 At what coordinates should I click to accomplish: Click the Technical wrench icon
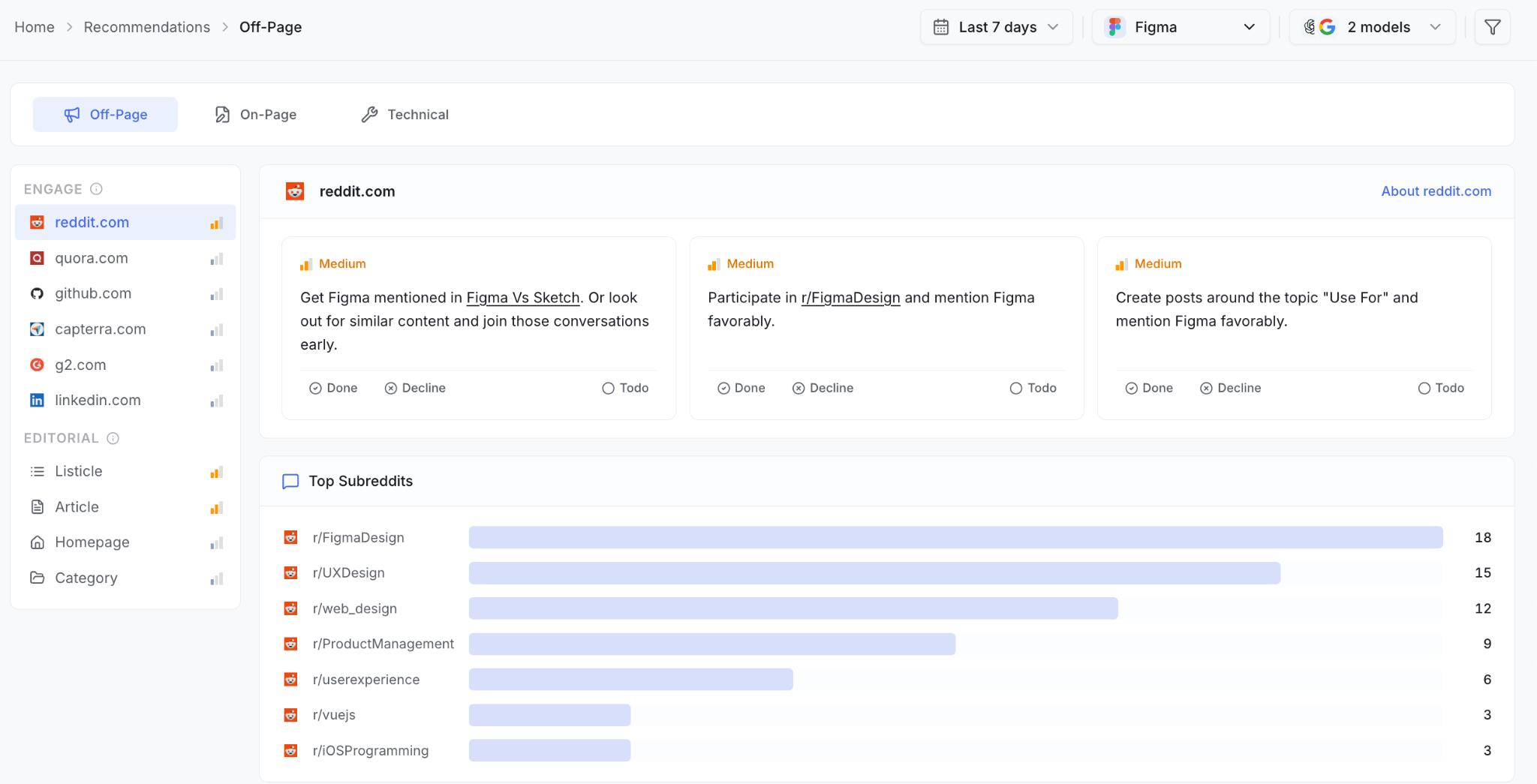point(369,115)
